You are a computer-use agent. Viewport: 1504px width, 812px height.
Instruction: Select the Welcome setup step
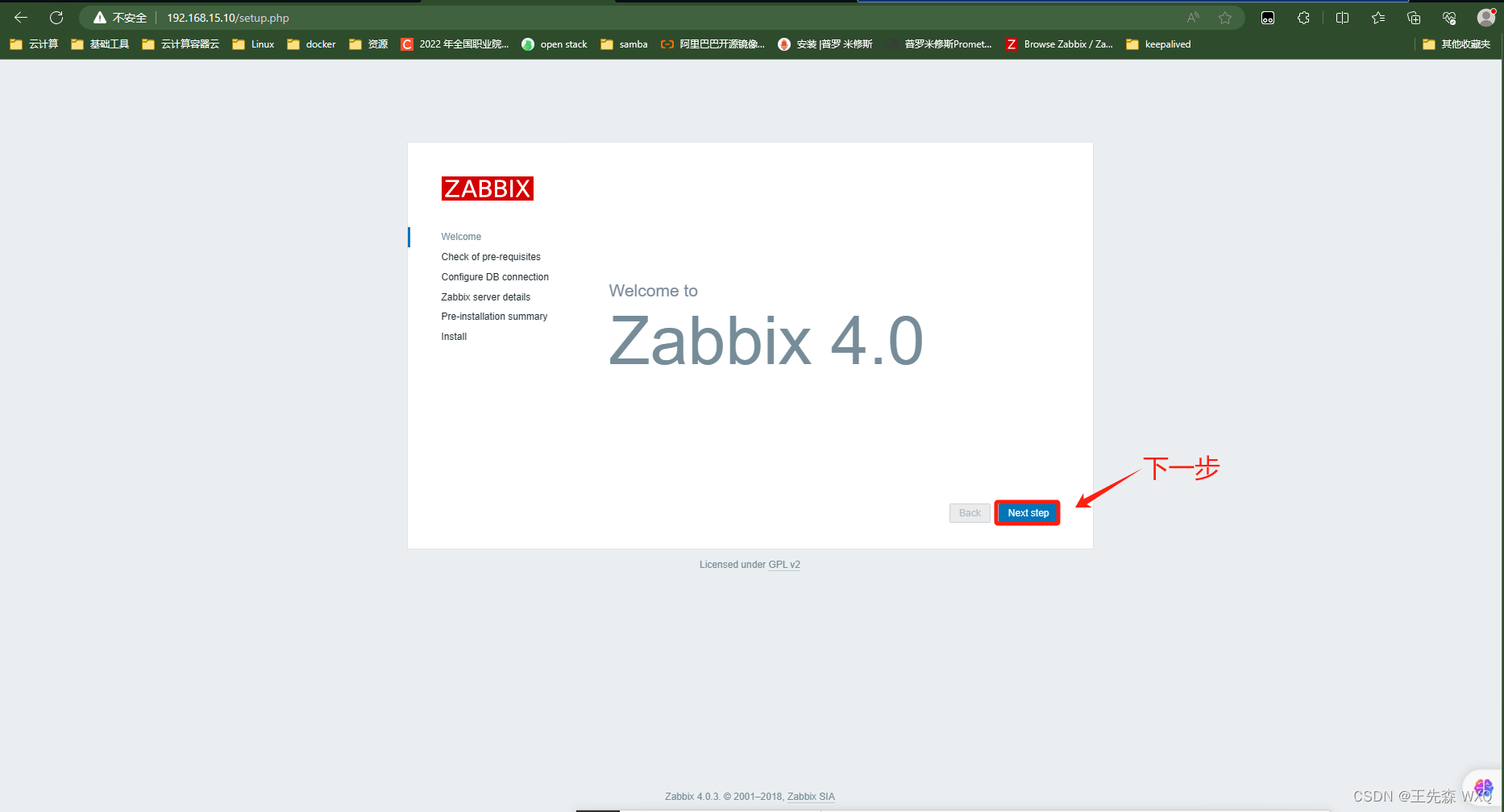coord(461,237)
